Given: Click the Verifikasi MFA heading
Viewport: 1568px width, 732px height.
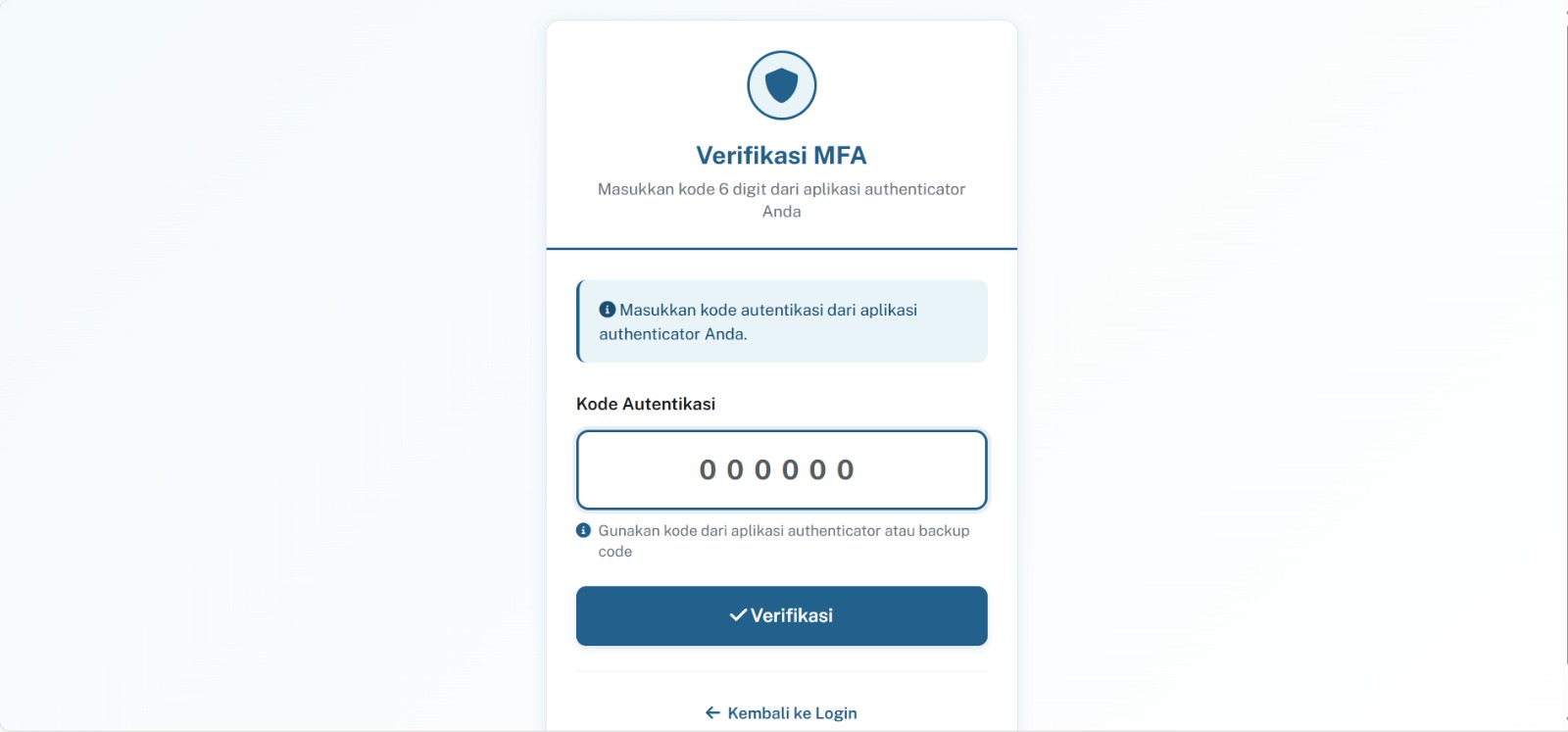Looking at the screenshot, I should [781, 156].
